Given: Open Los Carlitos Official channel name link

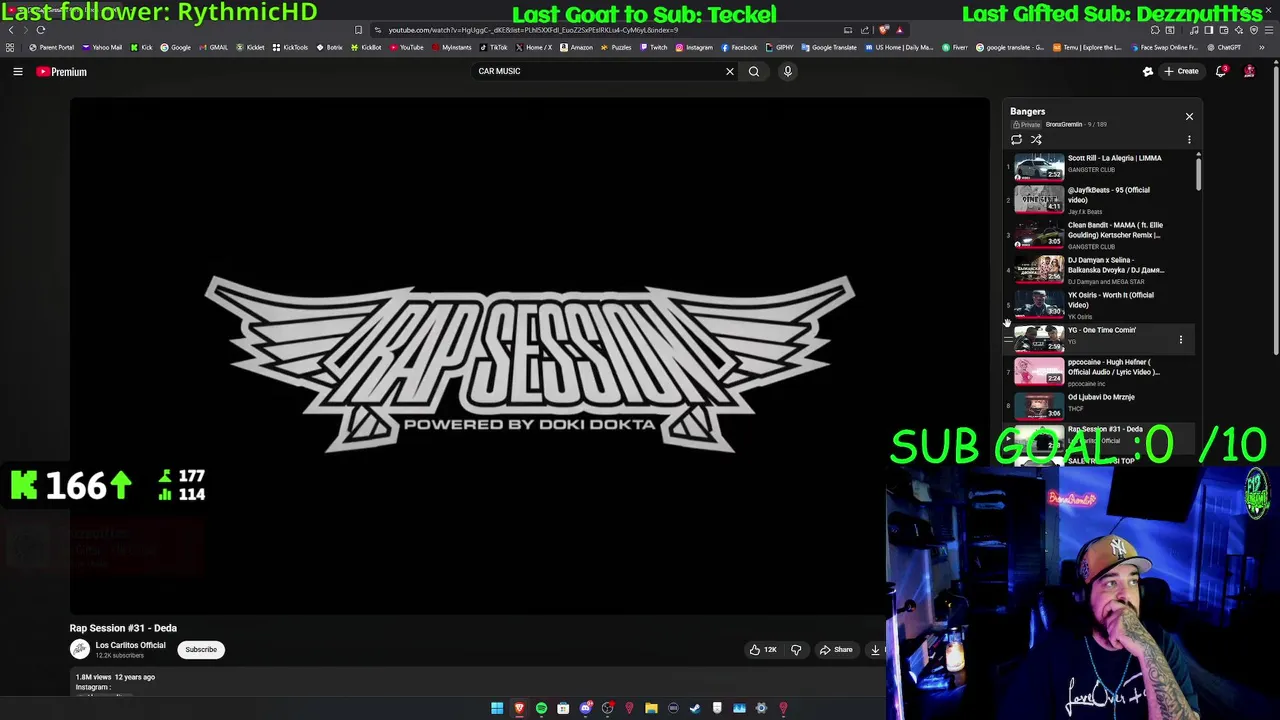Looking at the screenshot, I should pos(130,645).
